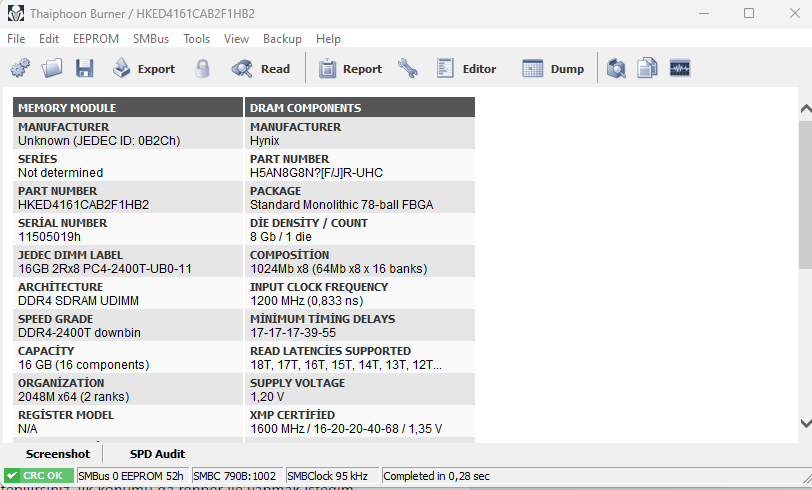Open the SMBus menu
Viewport: 812px width, 490px height.
[151, 39]
